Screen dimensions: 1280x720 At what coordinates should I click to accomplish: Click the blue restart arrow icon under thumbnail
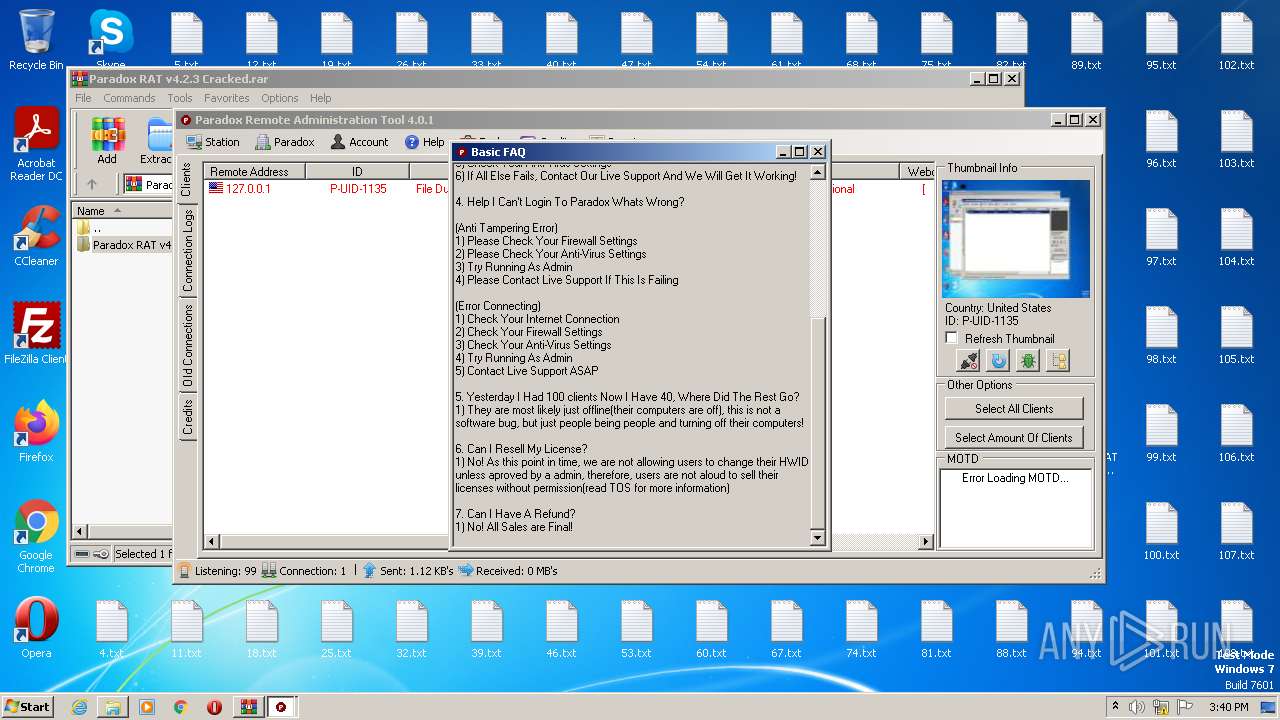998,361
